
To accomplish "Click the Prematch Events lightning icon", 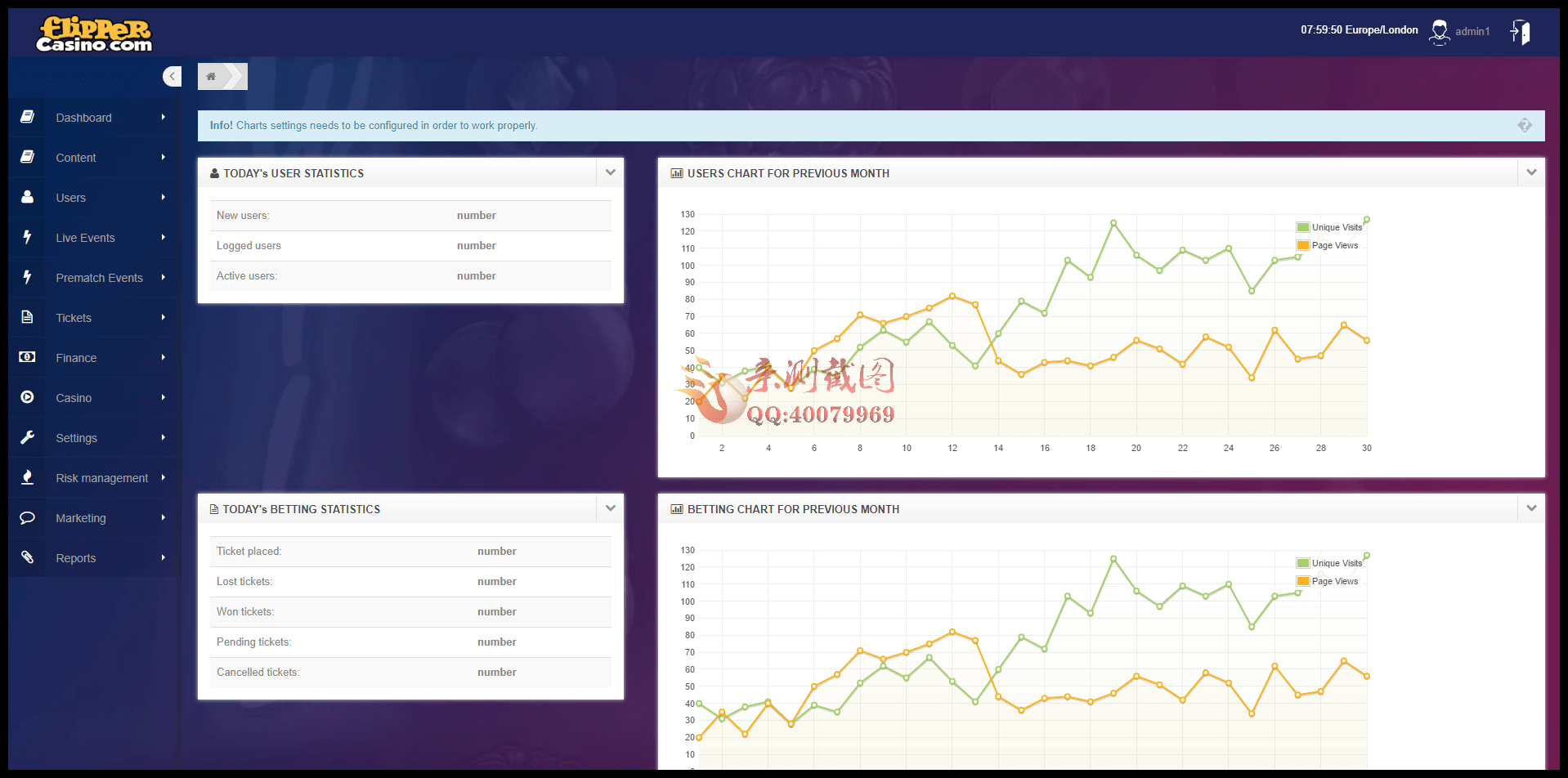I will point(27,277).
